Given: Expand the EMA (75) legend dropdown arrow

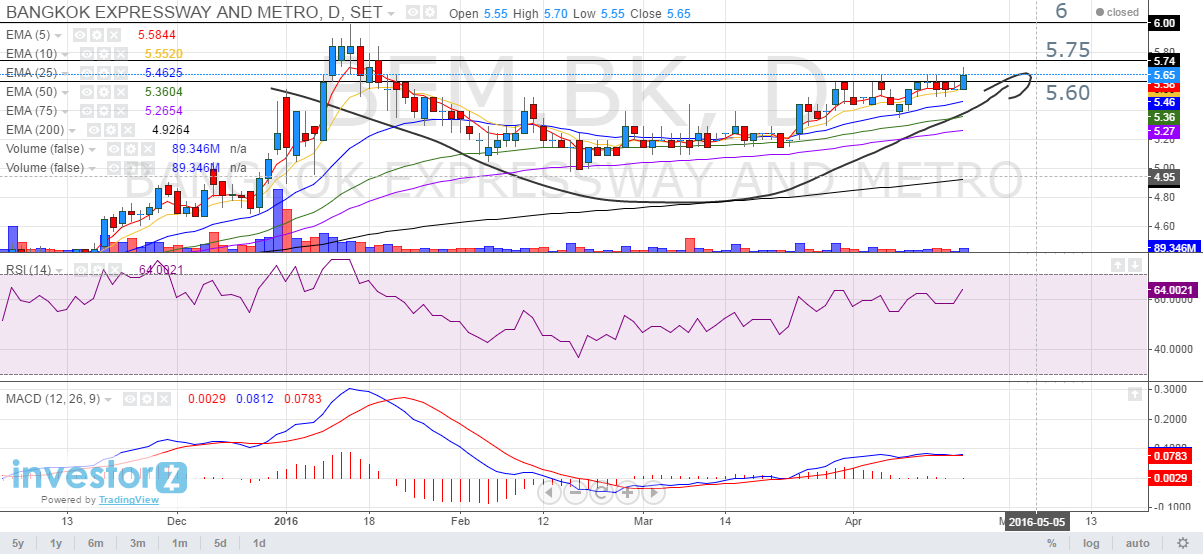Looking at the screenshot, I should point(65,112).
